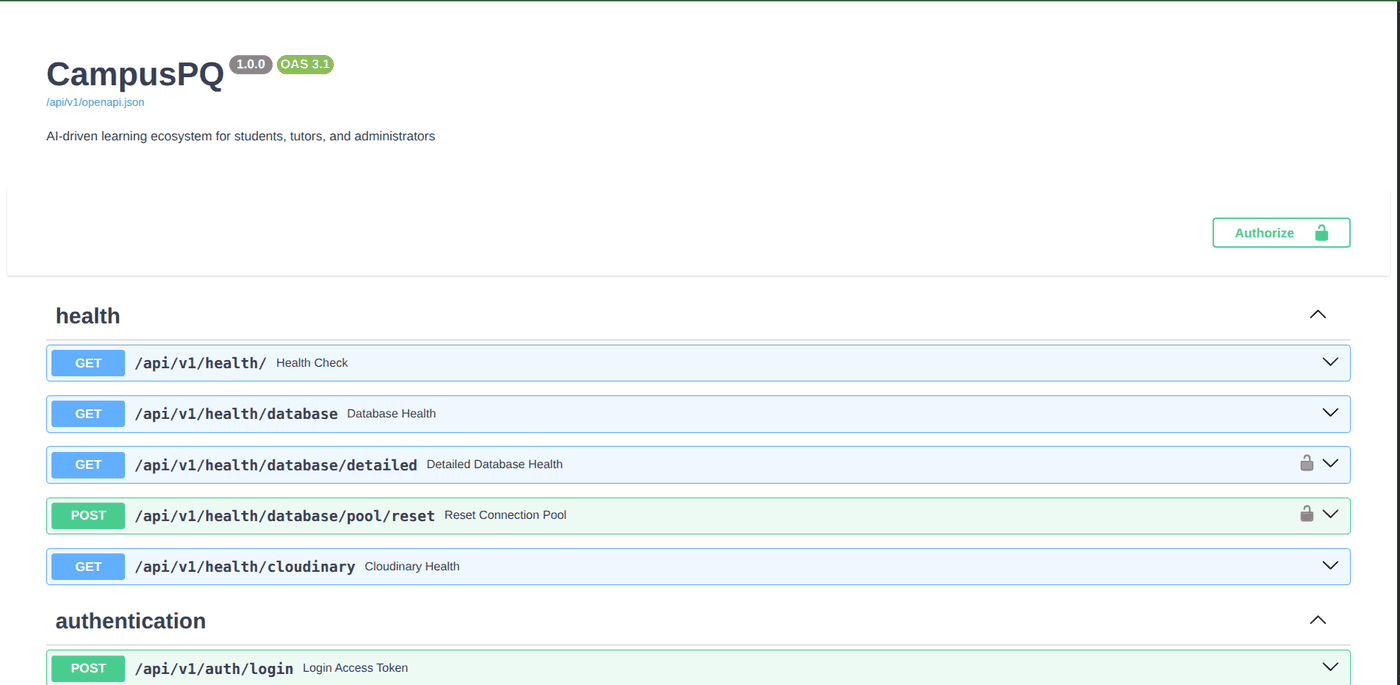Viewport: 1400px width, 685px height.
Task: Expand the Health Check endpoint arrow
Action: point(1330,362)
